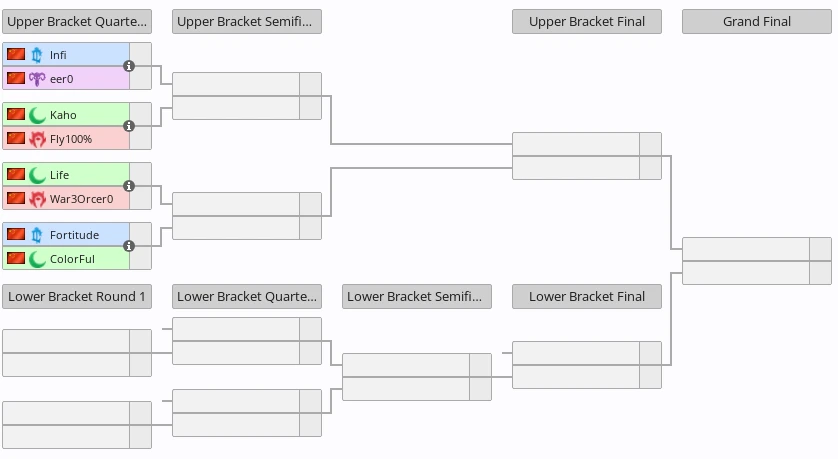Click the empty Grand Final top slot
Image resolution: width=838 pixels, height=459 pixels.
[x=745, y=249]
